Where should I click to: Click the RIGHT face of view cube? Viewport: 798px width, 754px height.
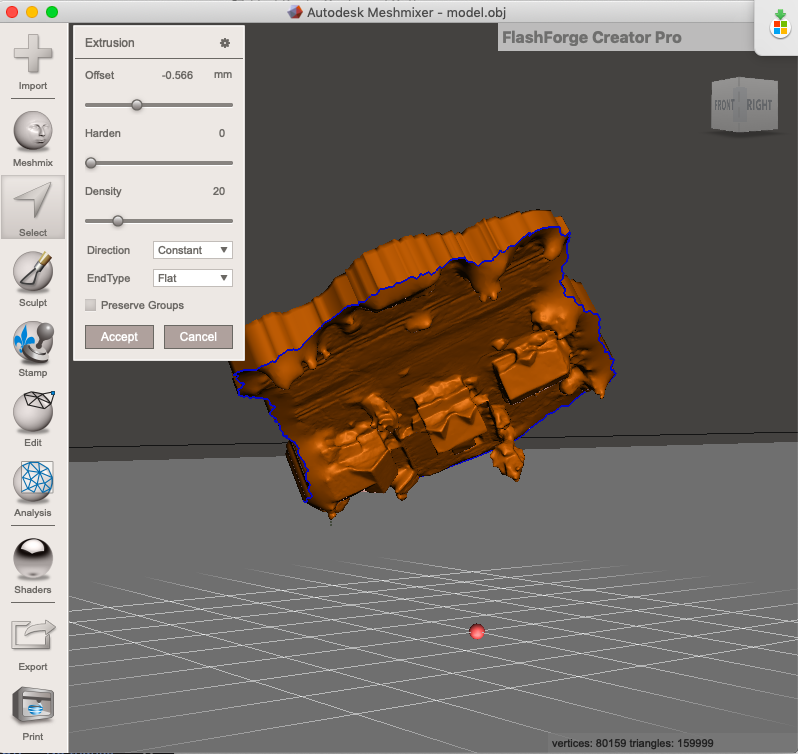point(759,105)
